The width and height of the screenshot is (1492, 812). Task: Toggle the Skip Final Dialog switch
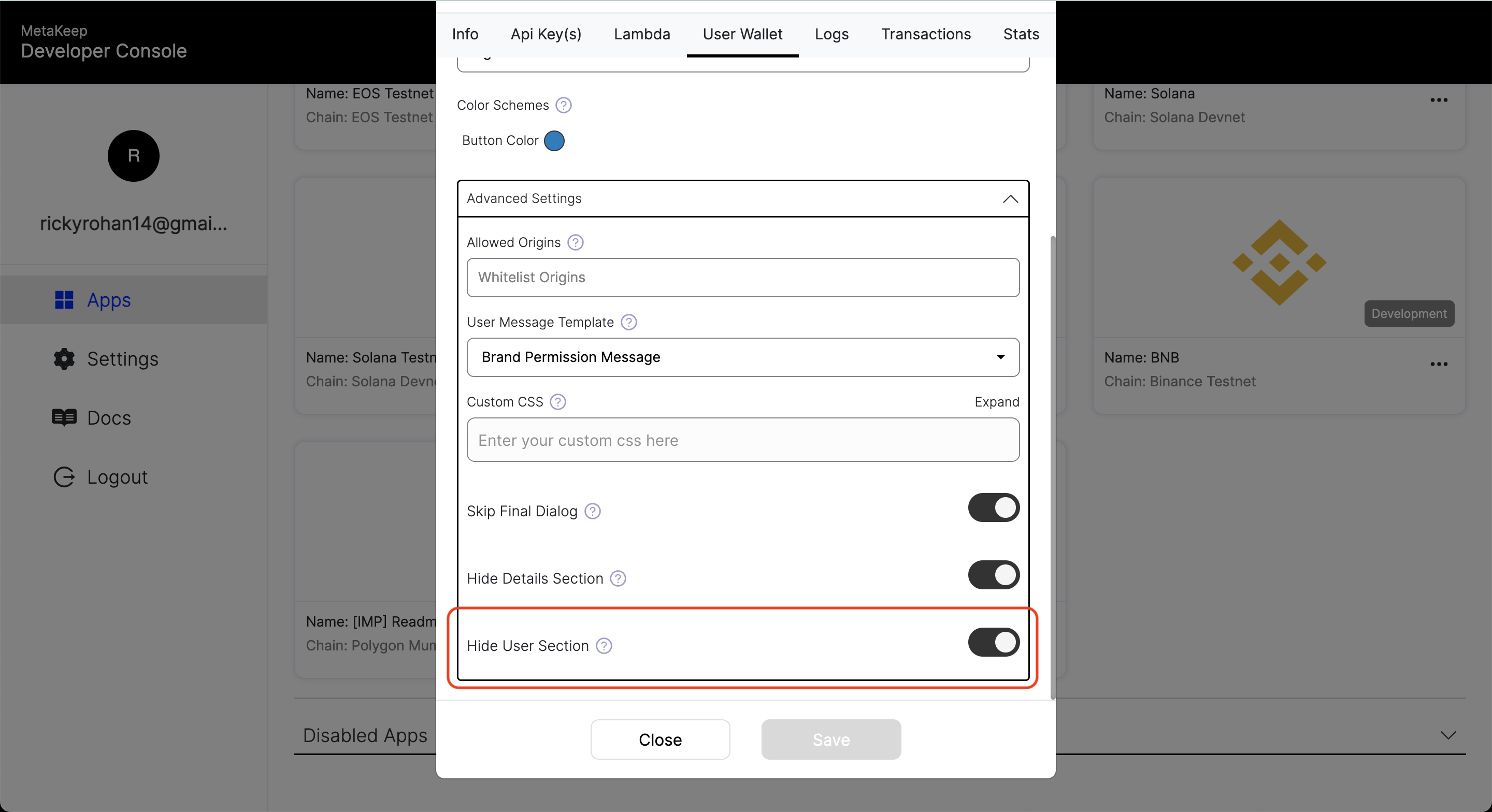pos(992,510)
